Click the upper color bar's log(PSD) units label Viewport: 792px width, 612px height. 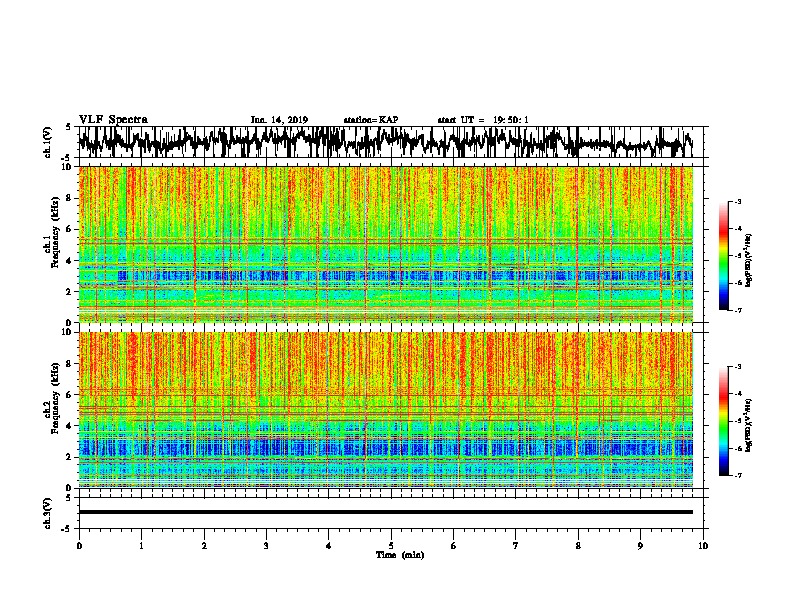tap(749, 261)
